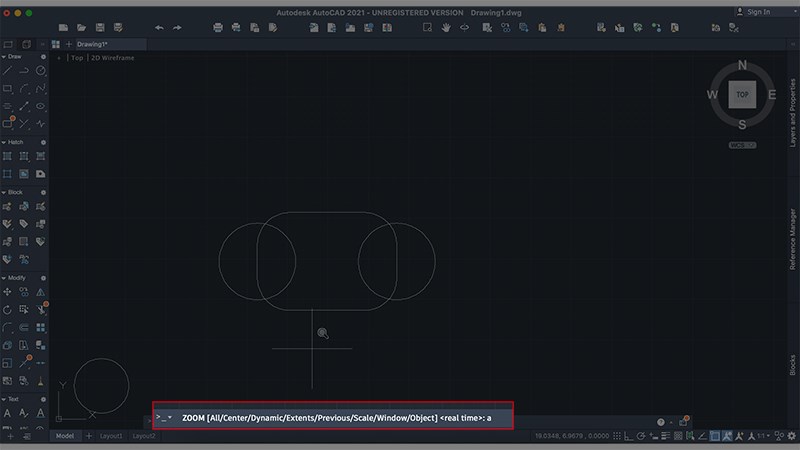Select the Hatch tool in Hatch panel

pyautogui.click(x=7, y=156)
